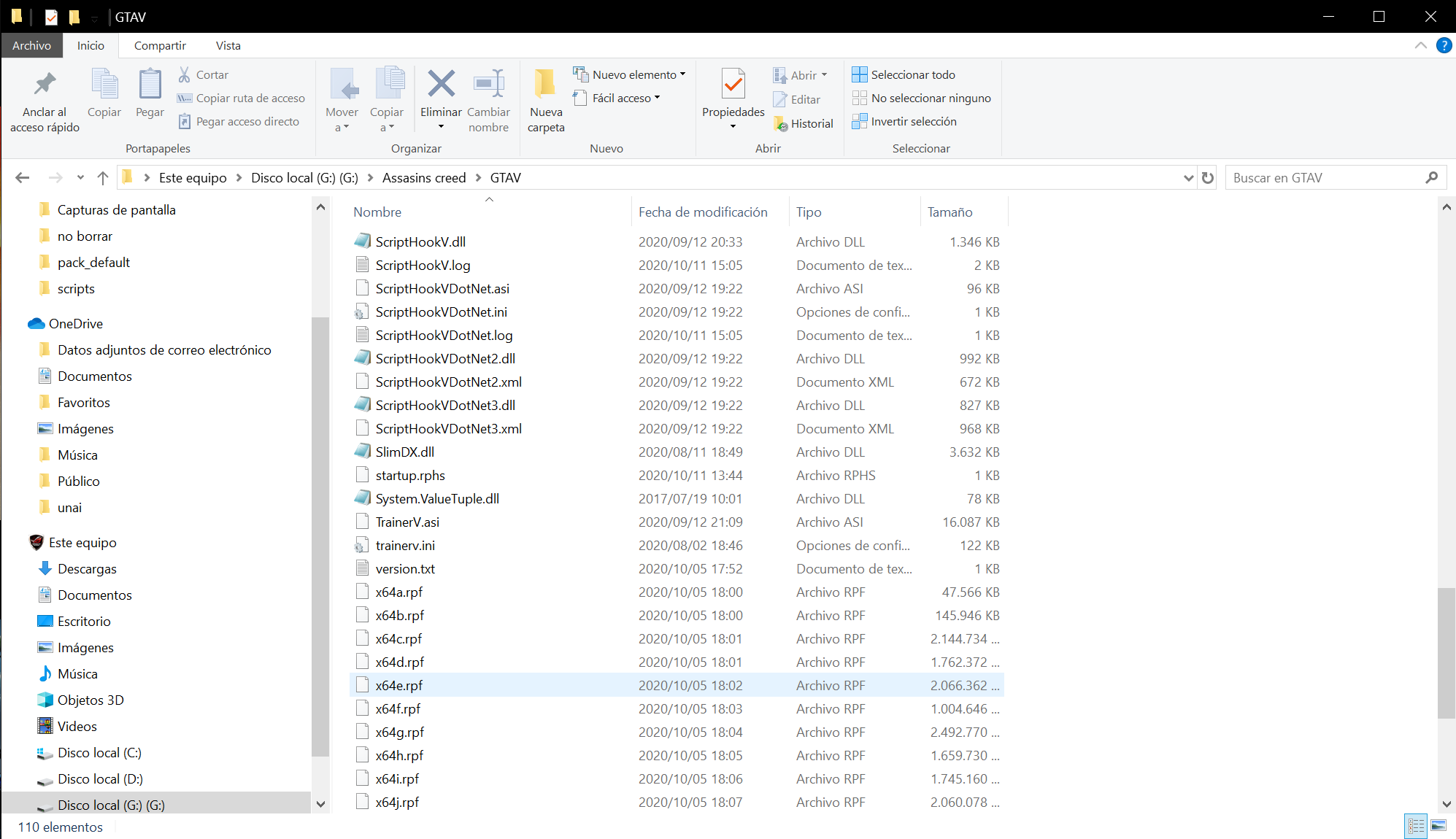Click the Cortar scissors icon

185,74
